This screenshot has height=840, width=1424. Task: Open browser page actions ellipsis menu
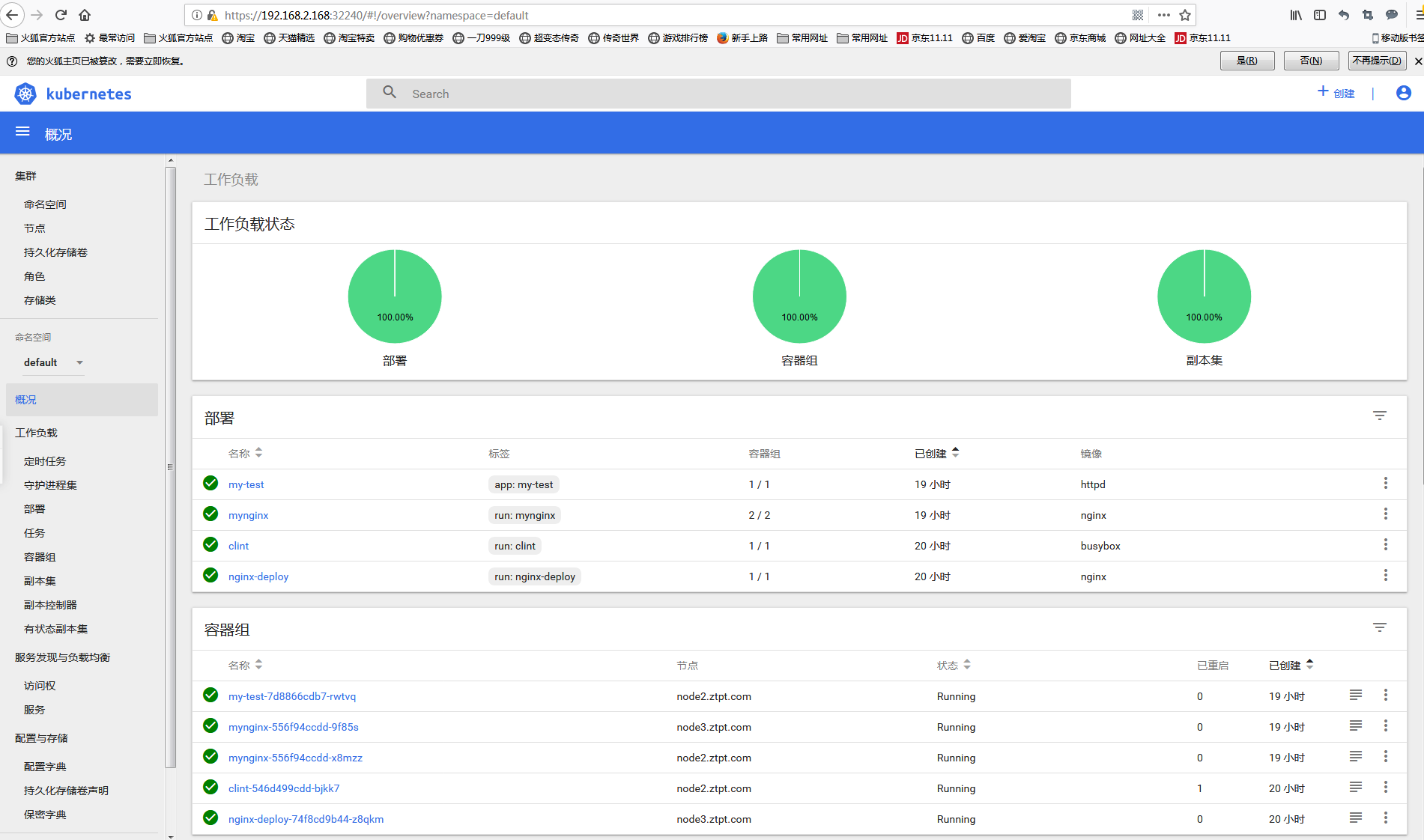tap(1163, 15)
